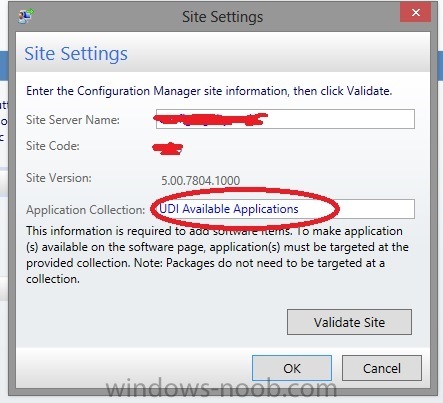Dismiss the dialog with Cancel

(x=382, y=368)
